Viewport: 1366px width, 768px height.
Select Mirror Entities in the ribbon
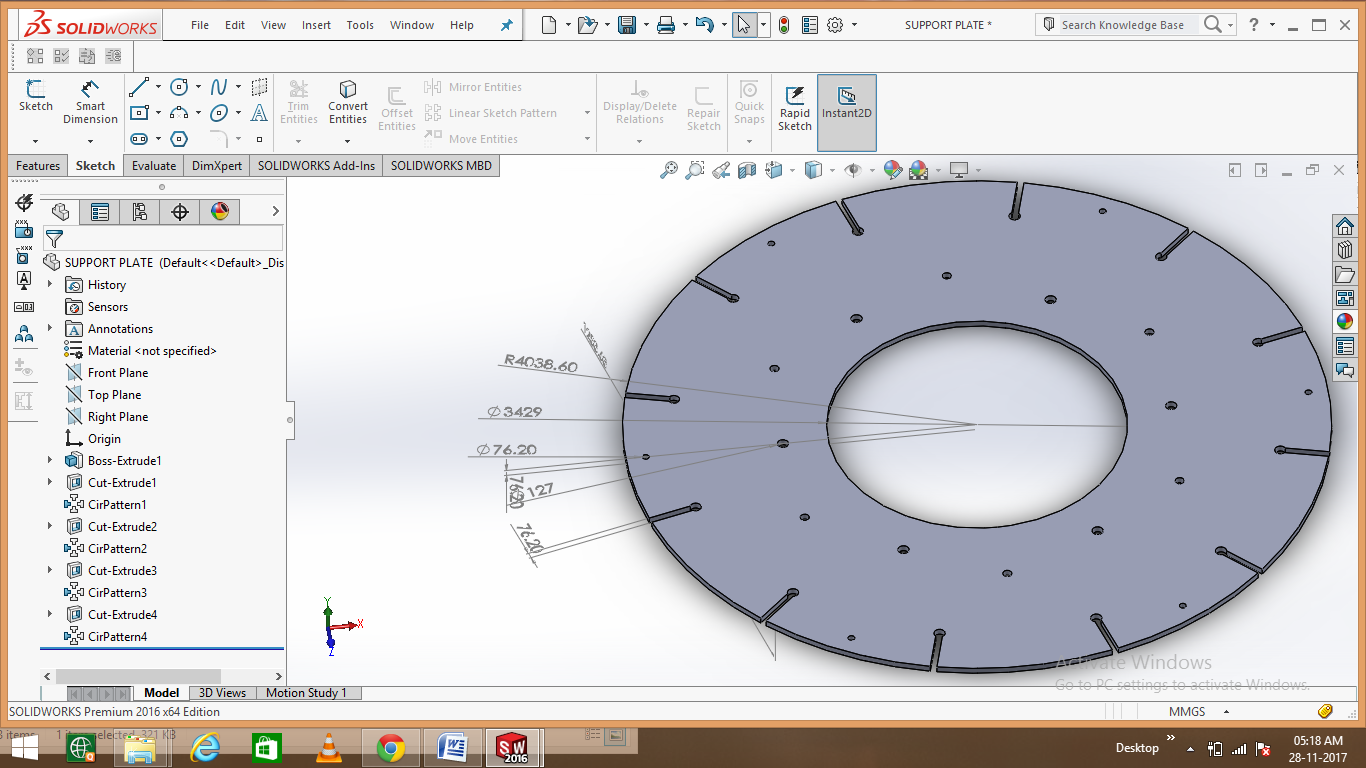coord(481,87)
